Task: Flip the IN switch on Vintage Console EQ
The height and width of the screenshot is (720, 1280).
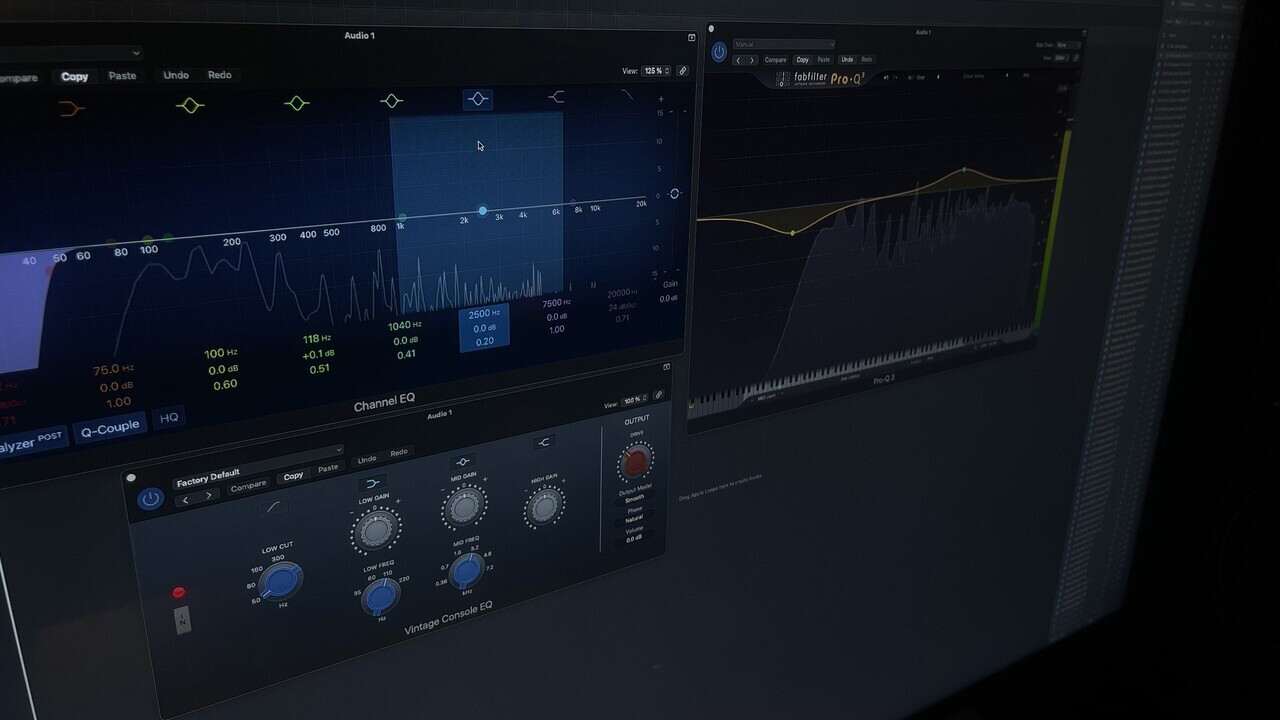Action: pos(182,620)
